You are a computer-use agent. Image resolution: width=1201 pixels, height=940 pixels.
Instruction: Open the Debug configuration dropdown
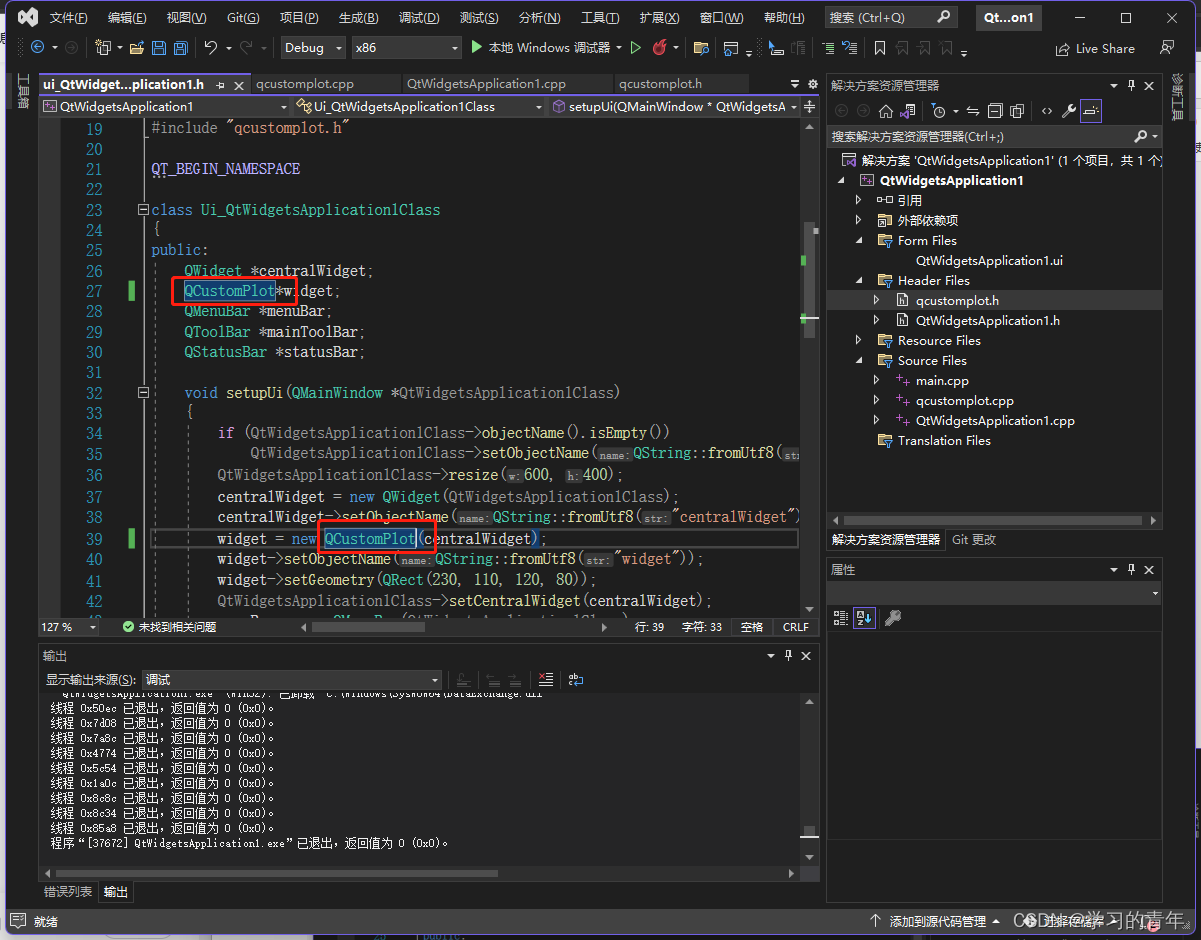(312, 48)
